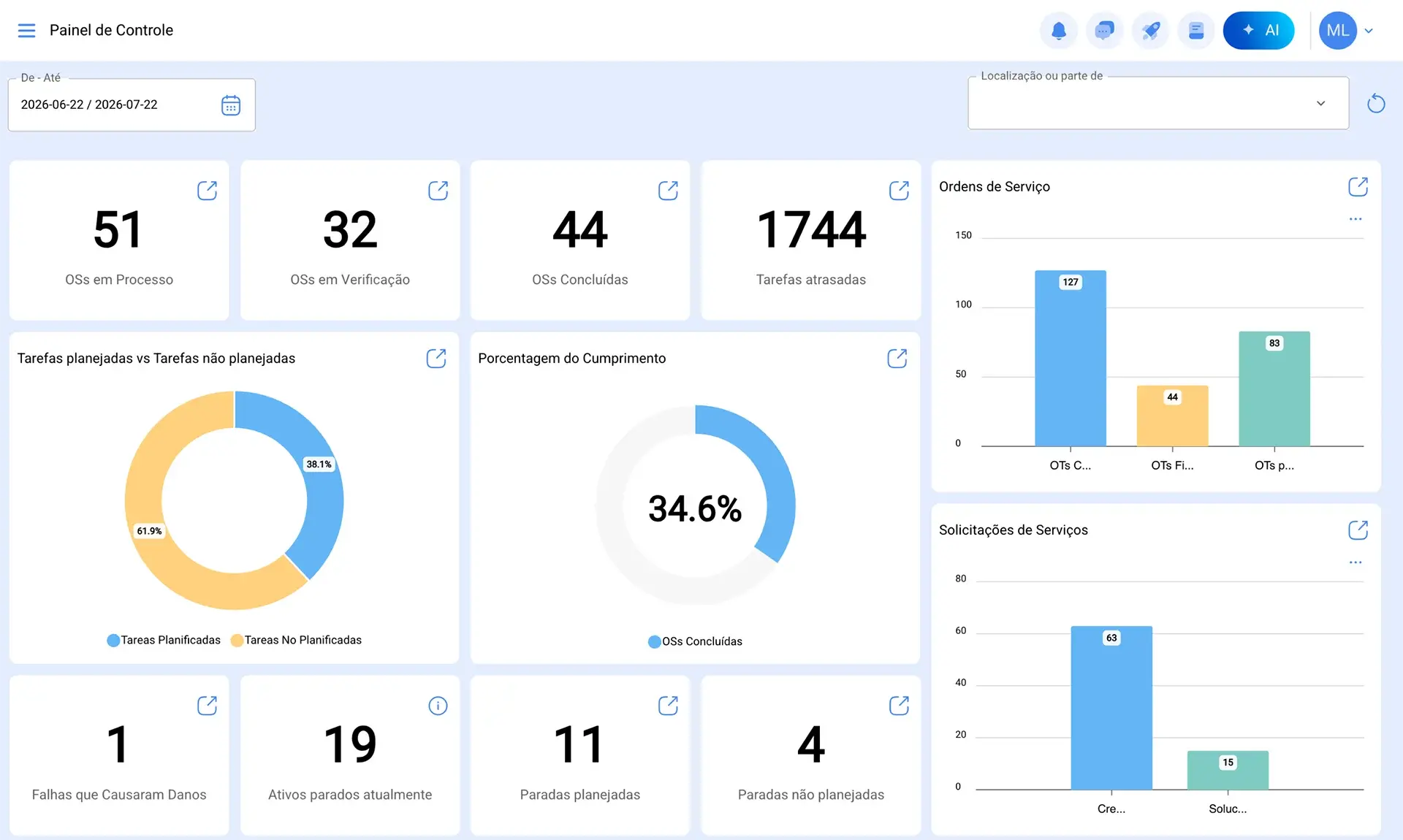Open the documentation book icon
This screenshot has width=1403, height=840.
point(1196,31)
